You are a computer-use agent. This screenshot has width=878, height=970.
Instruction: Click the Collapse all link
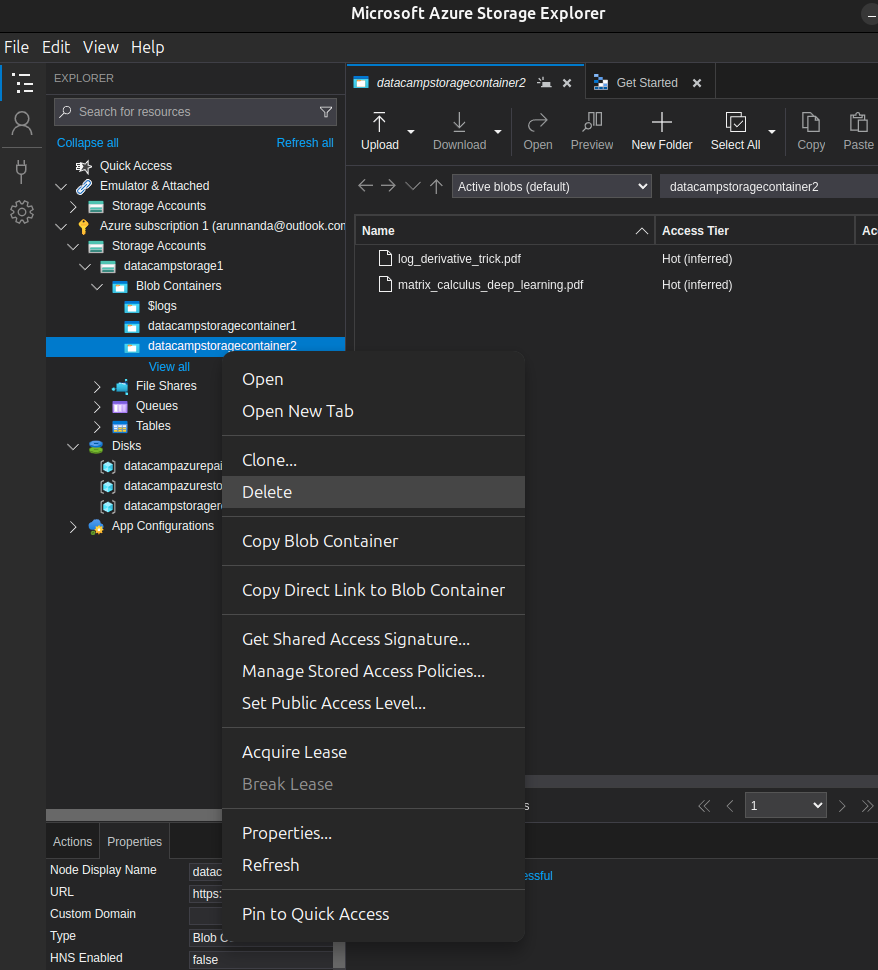[x=88, y=143]
